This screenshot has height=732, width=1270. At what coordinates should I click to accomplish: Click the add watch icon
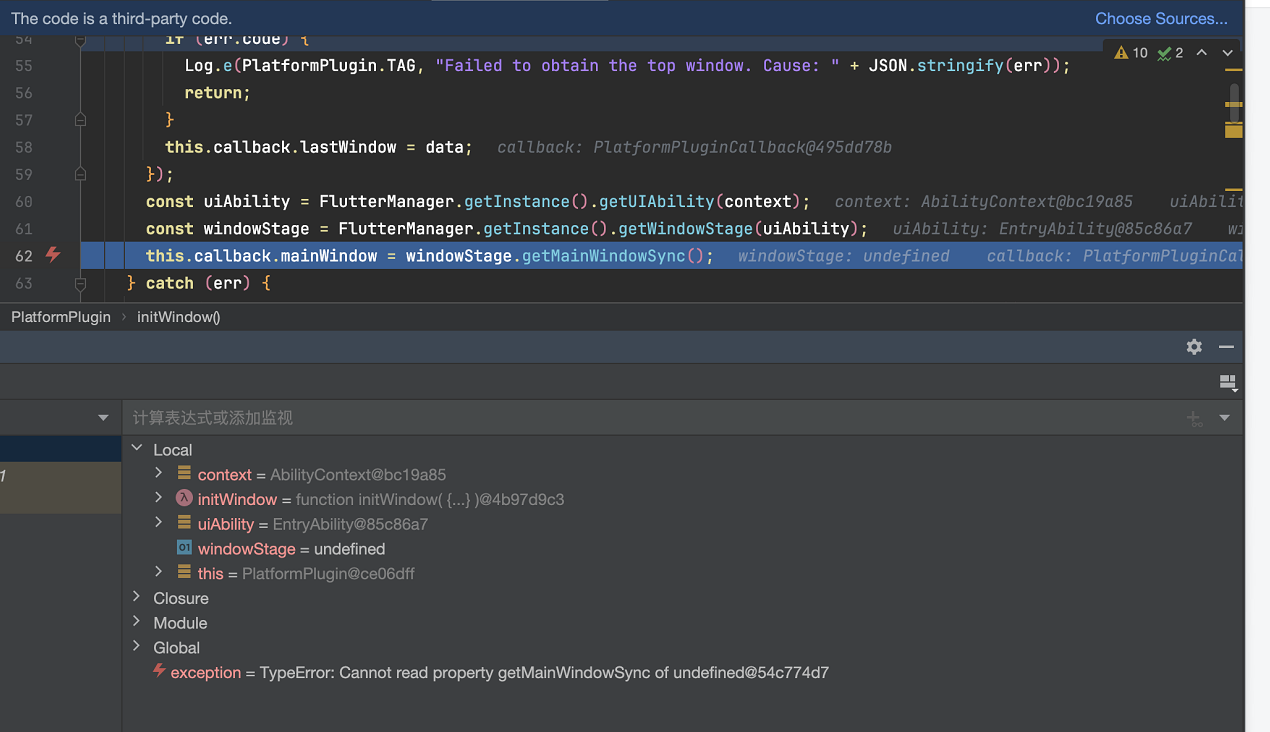[1194, 418]
